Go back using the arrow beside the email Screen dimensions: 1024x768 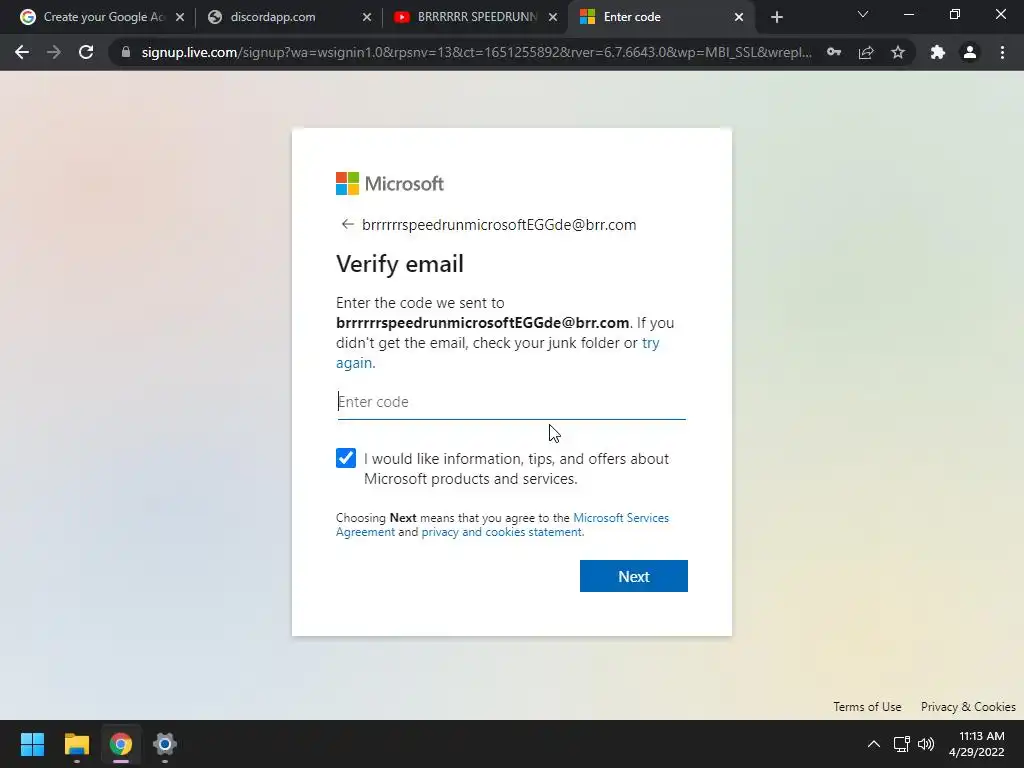click(x=347, y=224)
